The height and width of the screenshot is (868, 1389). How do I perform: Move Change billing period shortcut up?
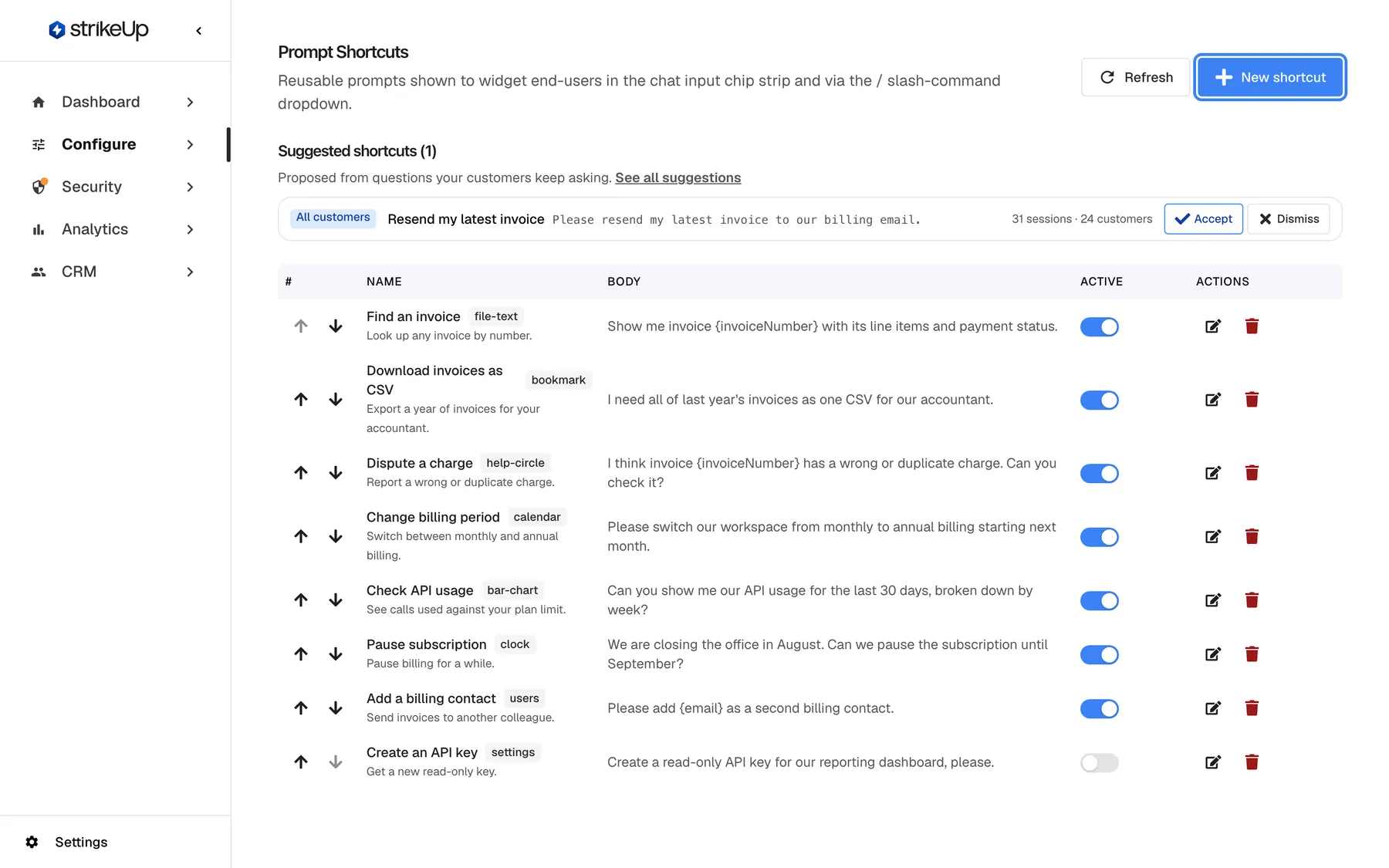[x=301, y=536]
